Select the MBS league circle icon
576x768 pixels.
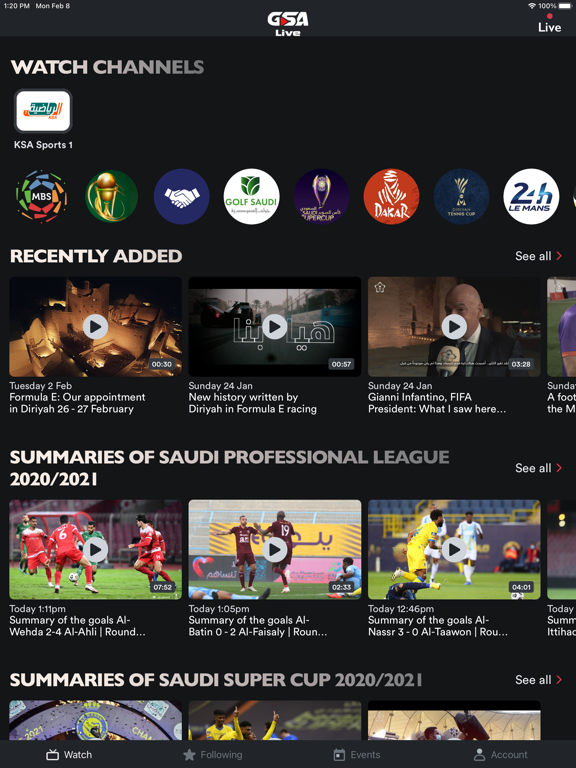point(42,196)
